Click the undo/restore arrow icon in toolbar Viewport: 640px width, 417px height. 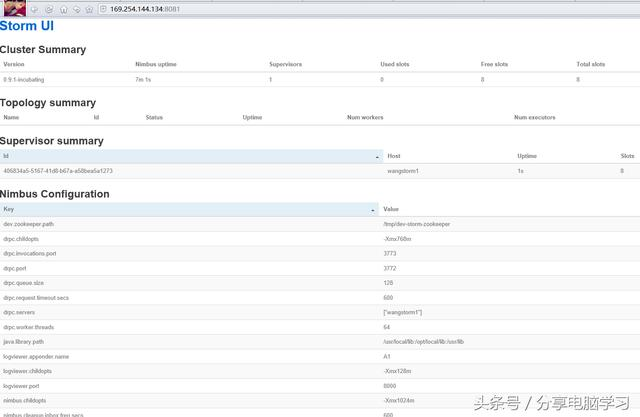click(76, 9)
